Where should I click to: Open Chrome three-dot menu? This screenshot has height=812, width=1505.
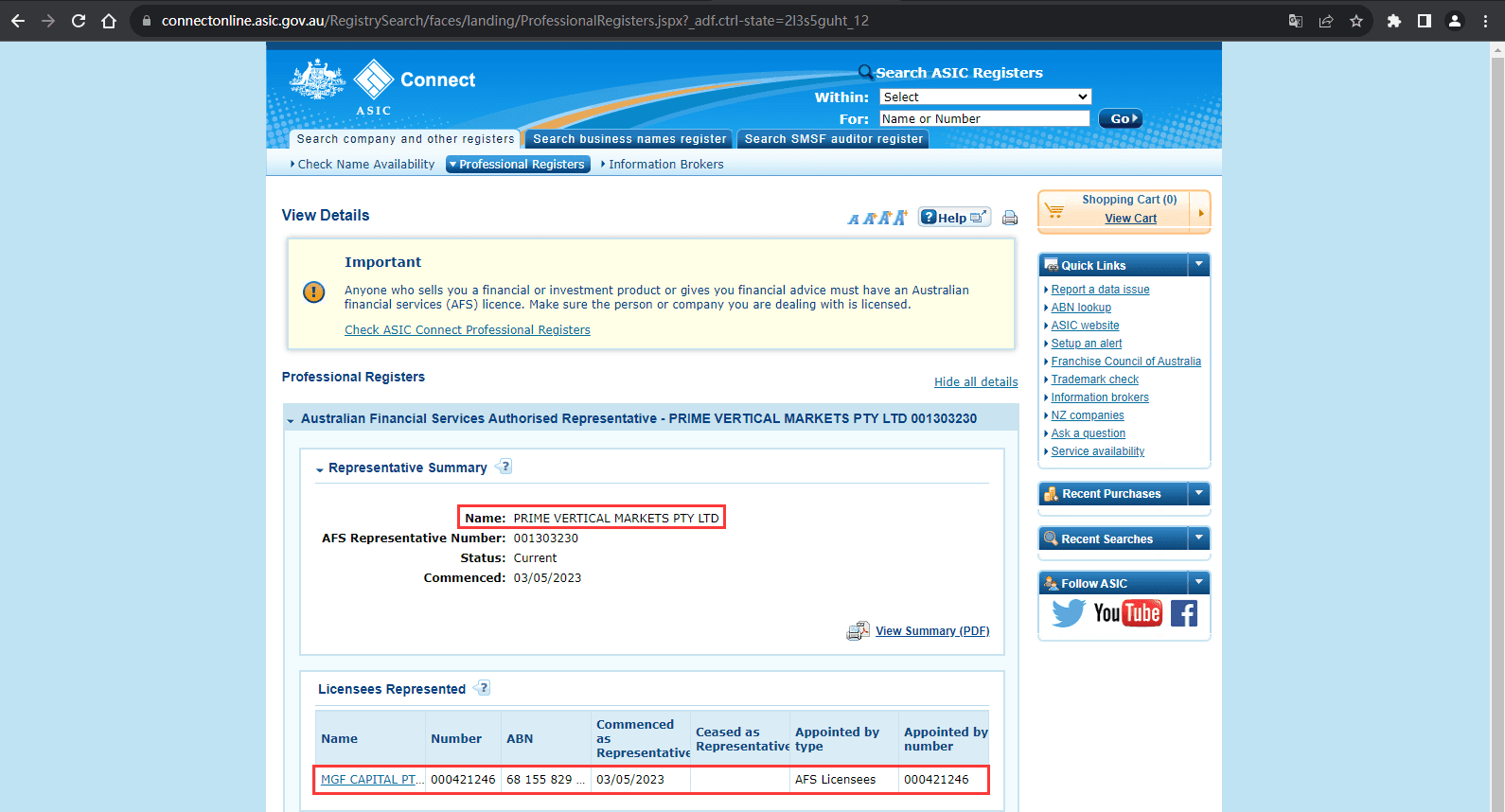[1485, 21]
